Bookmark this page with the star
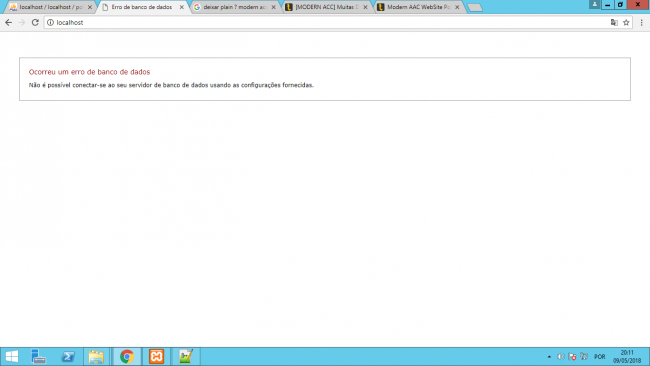 [626, 22]
